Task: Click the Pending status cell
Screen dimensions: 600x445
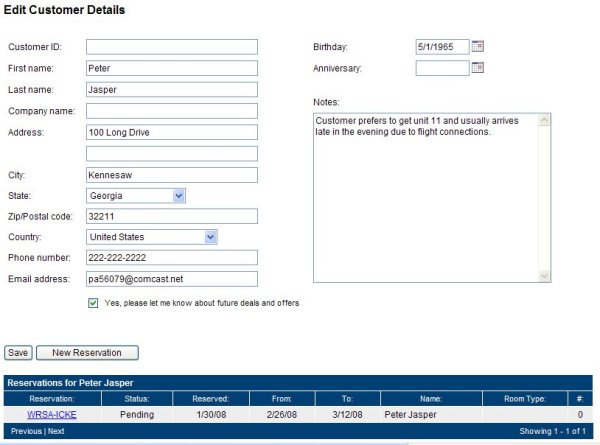Action: click(137, 414)
